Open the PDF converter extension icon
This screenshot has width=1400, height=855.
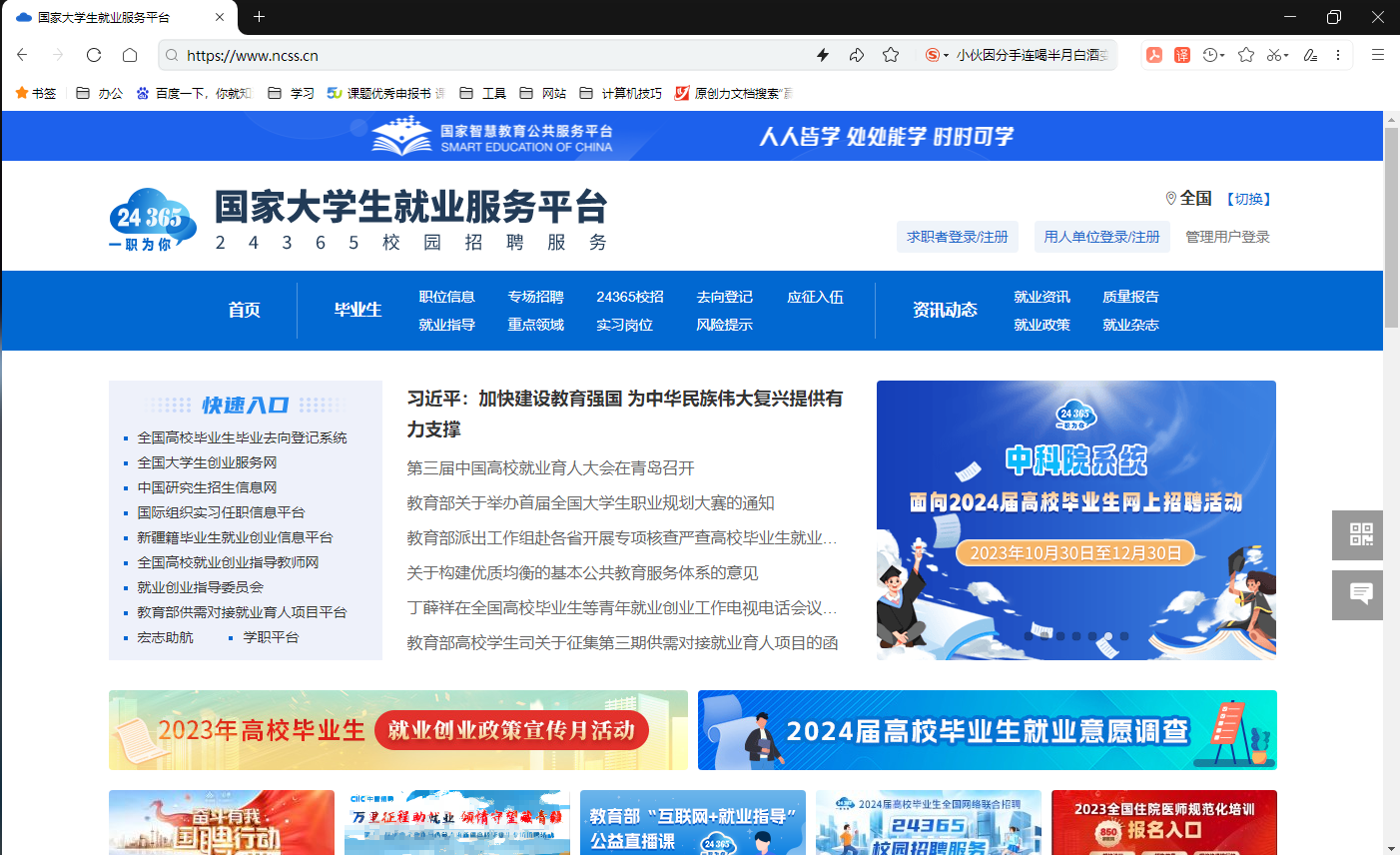coord(1154,55)
